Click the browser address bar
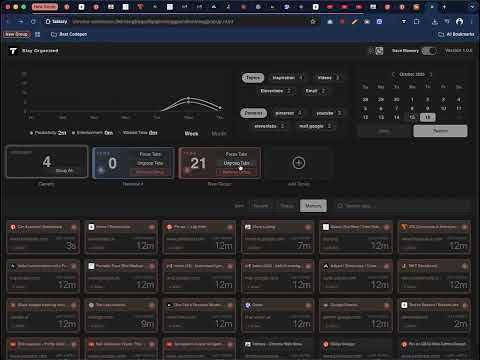 [180, 22]
